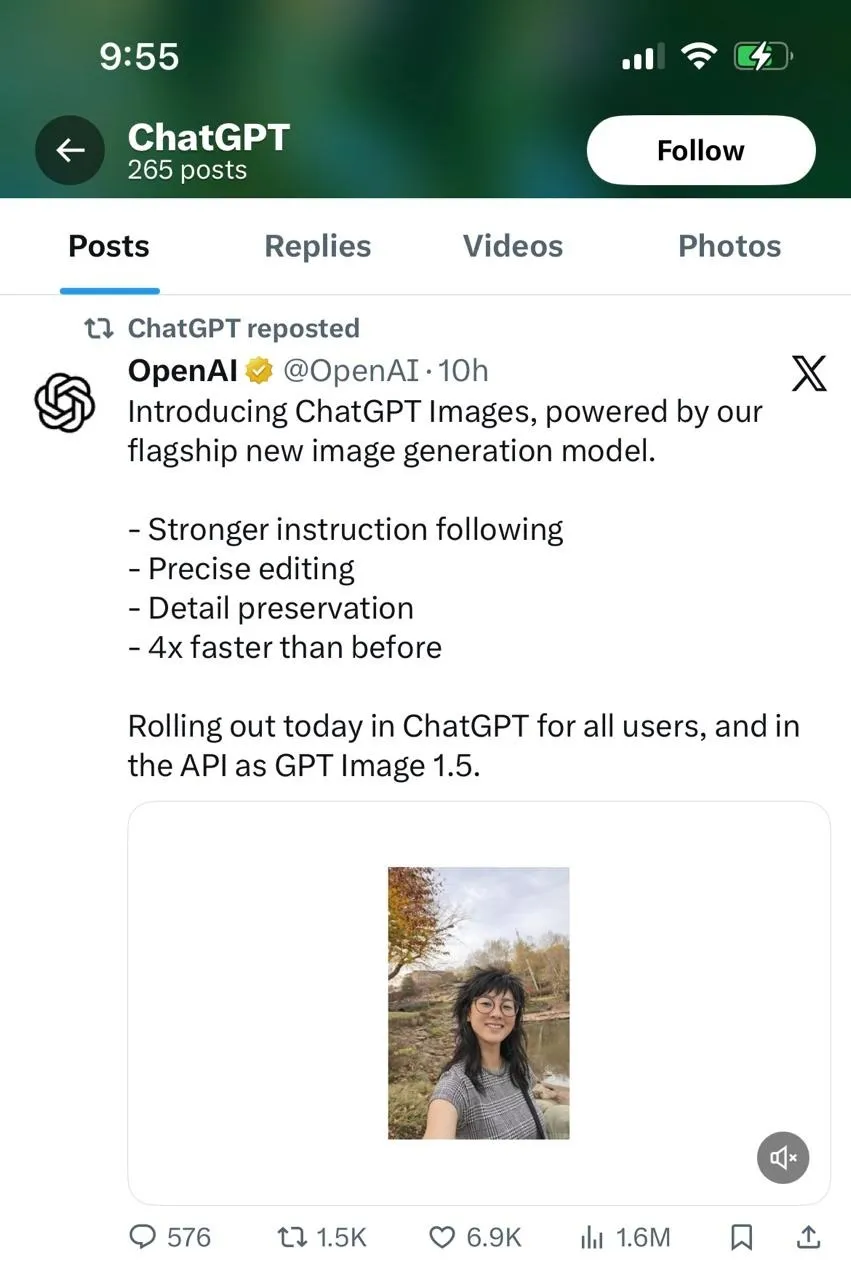Bookmark the OpenAI post
This screenshot has width=851, height=1280.
coord(741,1237)
